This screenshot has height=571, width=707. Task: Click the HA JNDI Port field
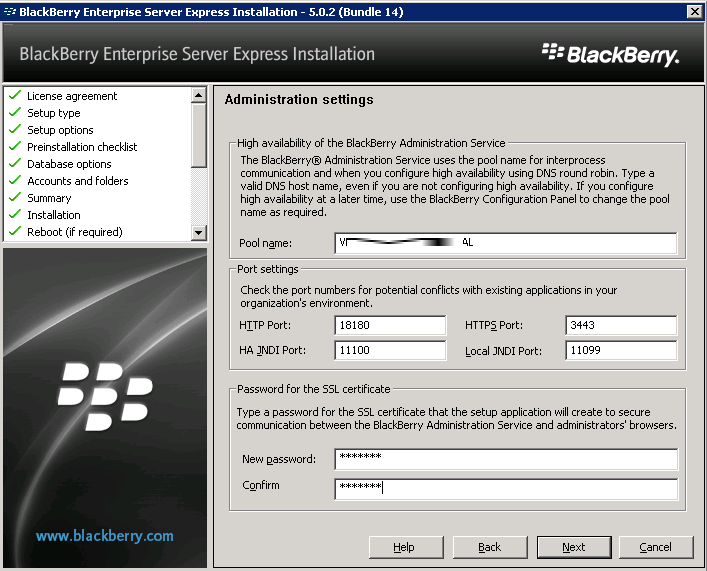pyautogui.click(x=390, y=351)
